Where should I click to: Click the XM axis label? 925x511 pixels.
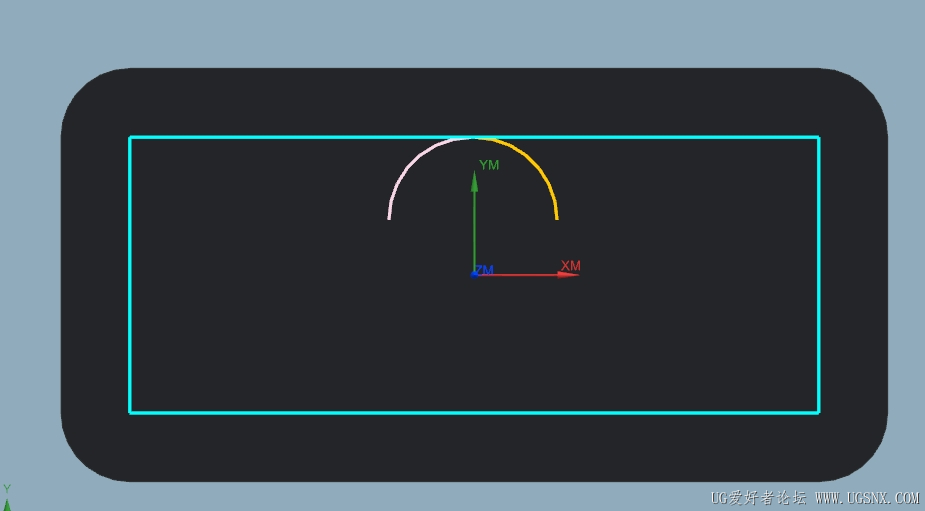pyautogui.click(x=570, y=266)
